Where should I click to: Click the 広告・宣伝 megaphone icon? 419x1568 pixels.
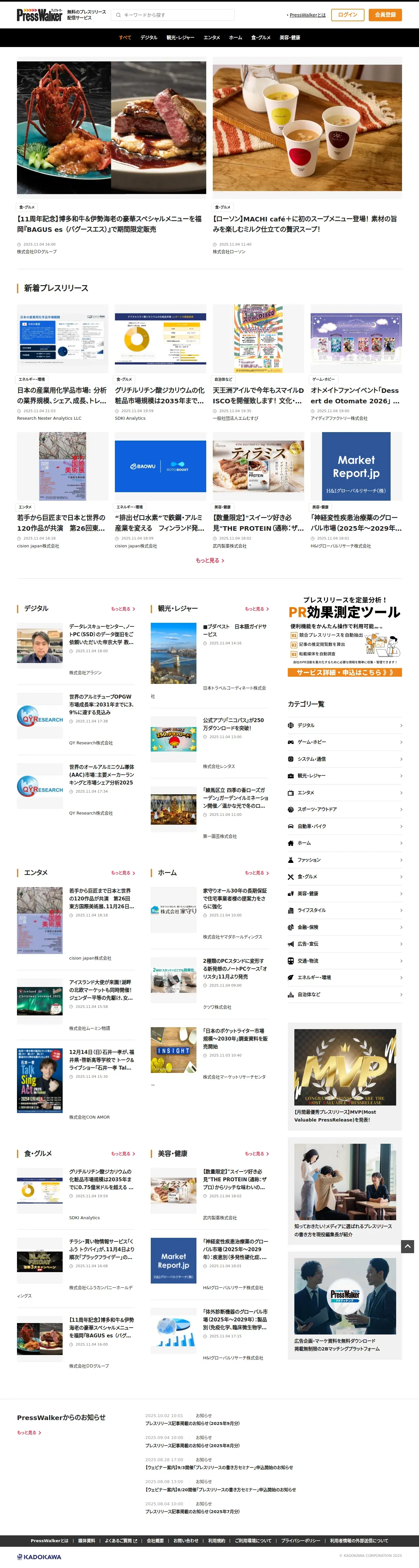291,944
